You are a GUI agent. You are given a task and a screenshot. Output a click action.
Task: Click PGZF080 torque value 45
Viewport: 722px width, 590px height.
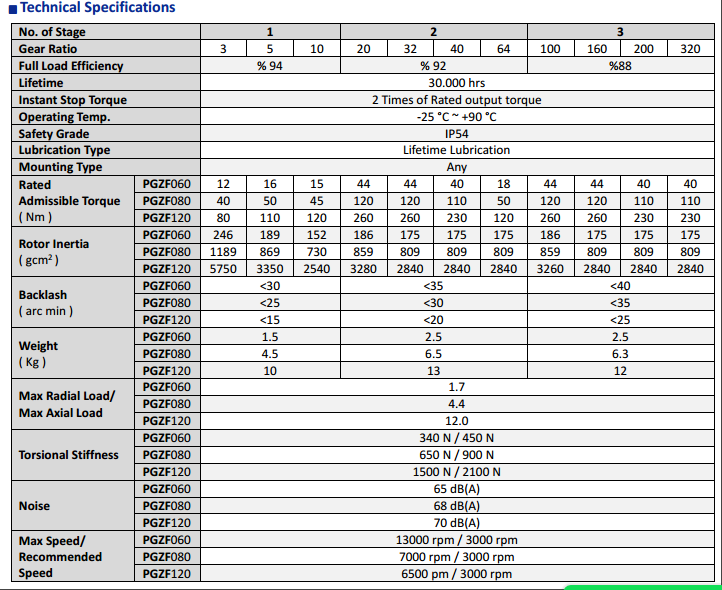tap(317, 201)
